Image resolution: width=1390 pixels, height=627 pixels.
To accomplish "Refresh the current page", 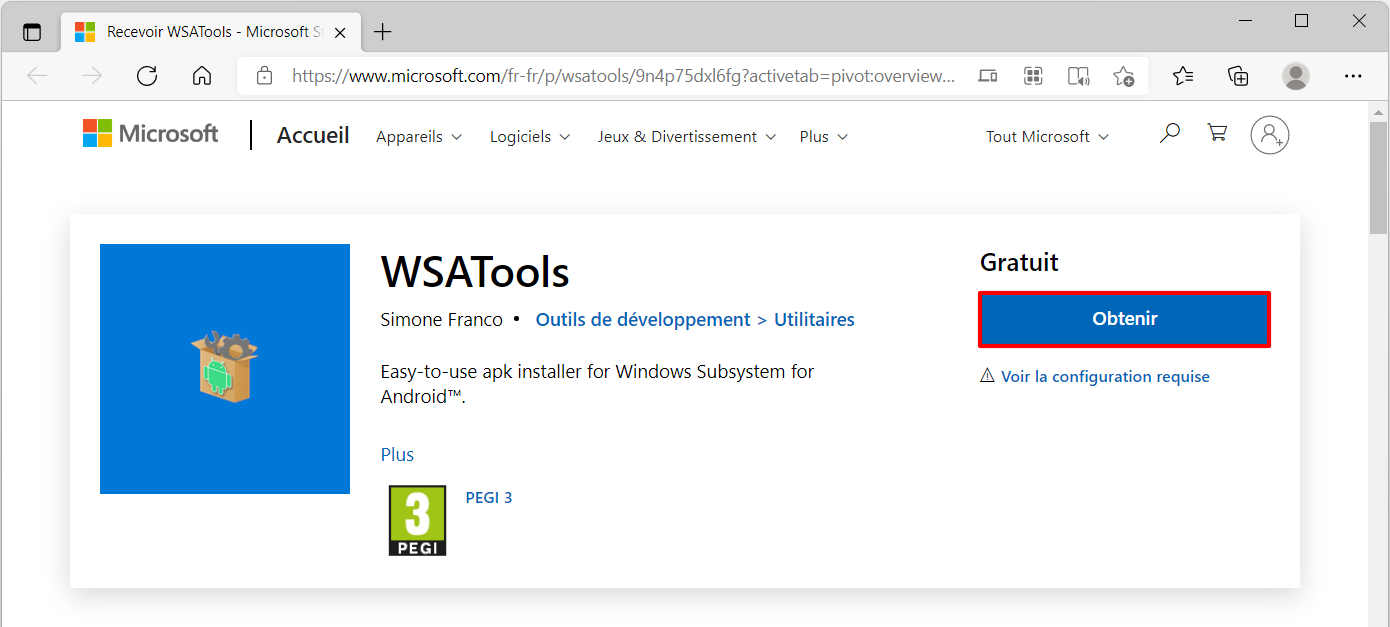I will (147, 76).
